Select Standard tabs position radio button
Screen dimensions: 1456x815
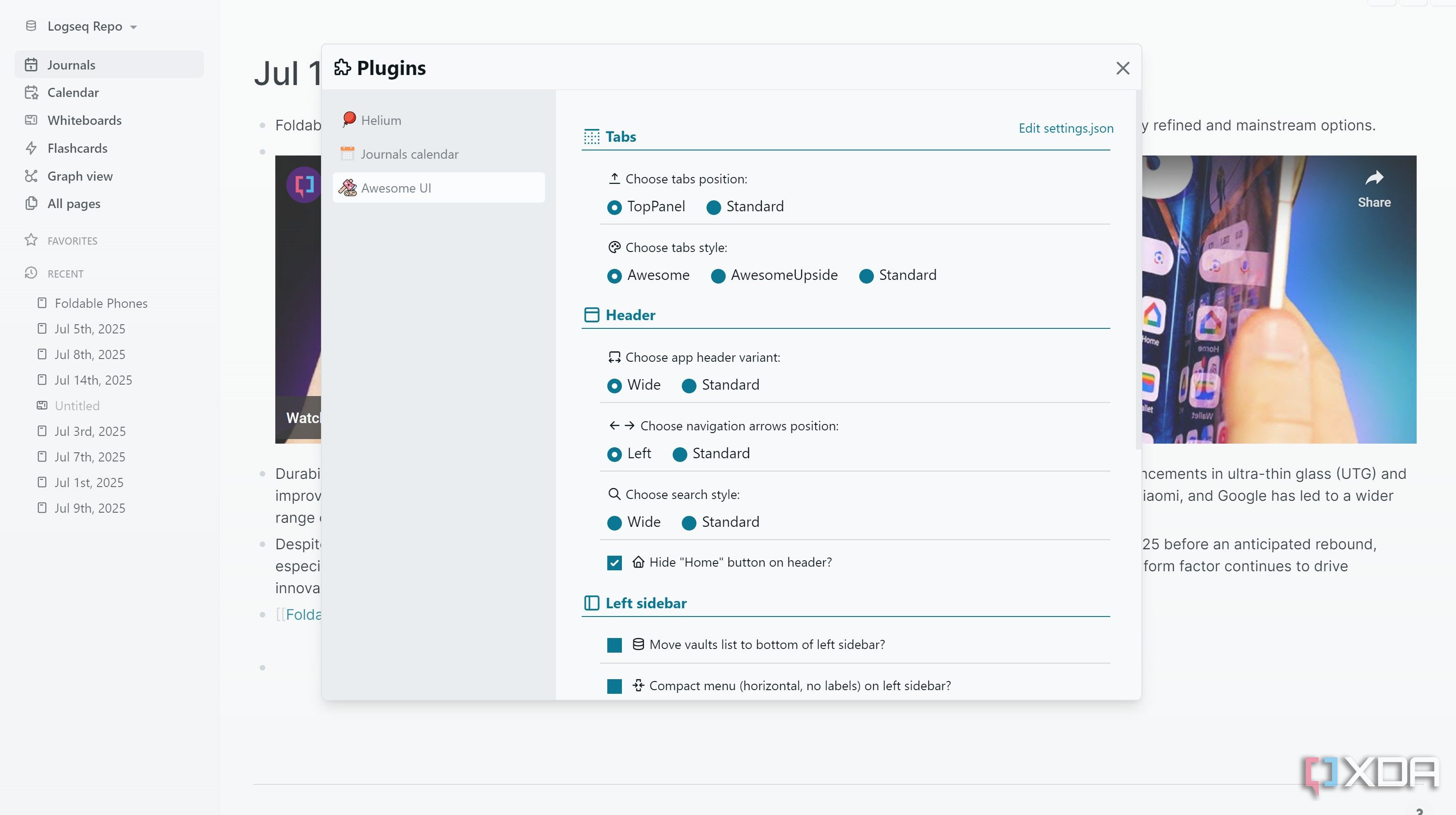pyautogui.click(x=713, y=208)
